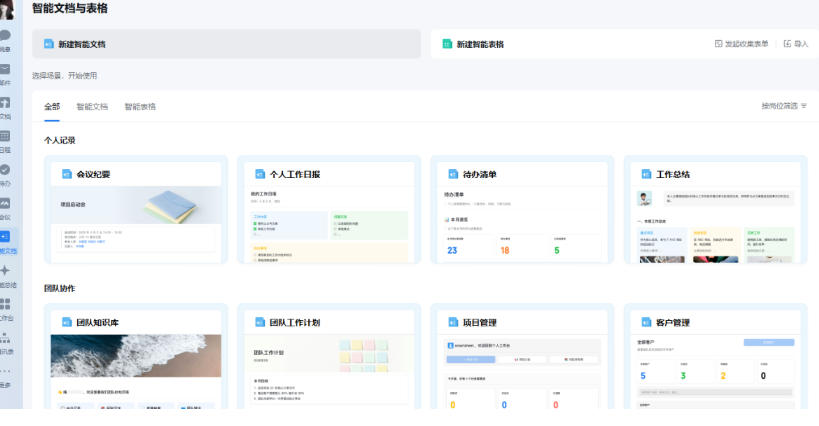Open the More ellipsis icon in sidebar
Viewport: 819px width, 426px height.
5,371
